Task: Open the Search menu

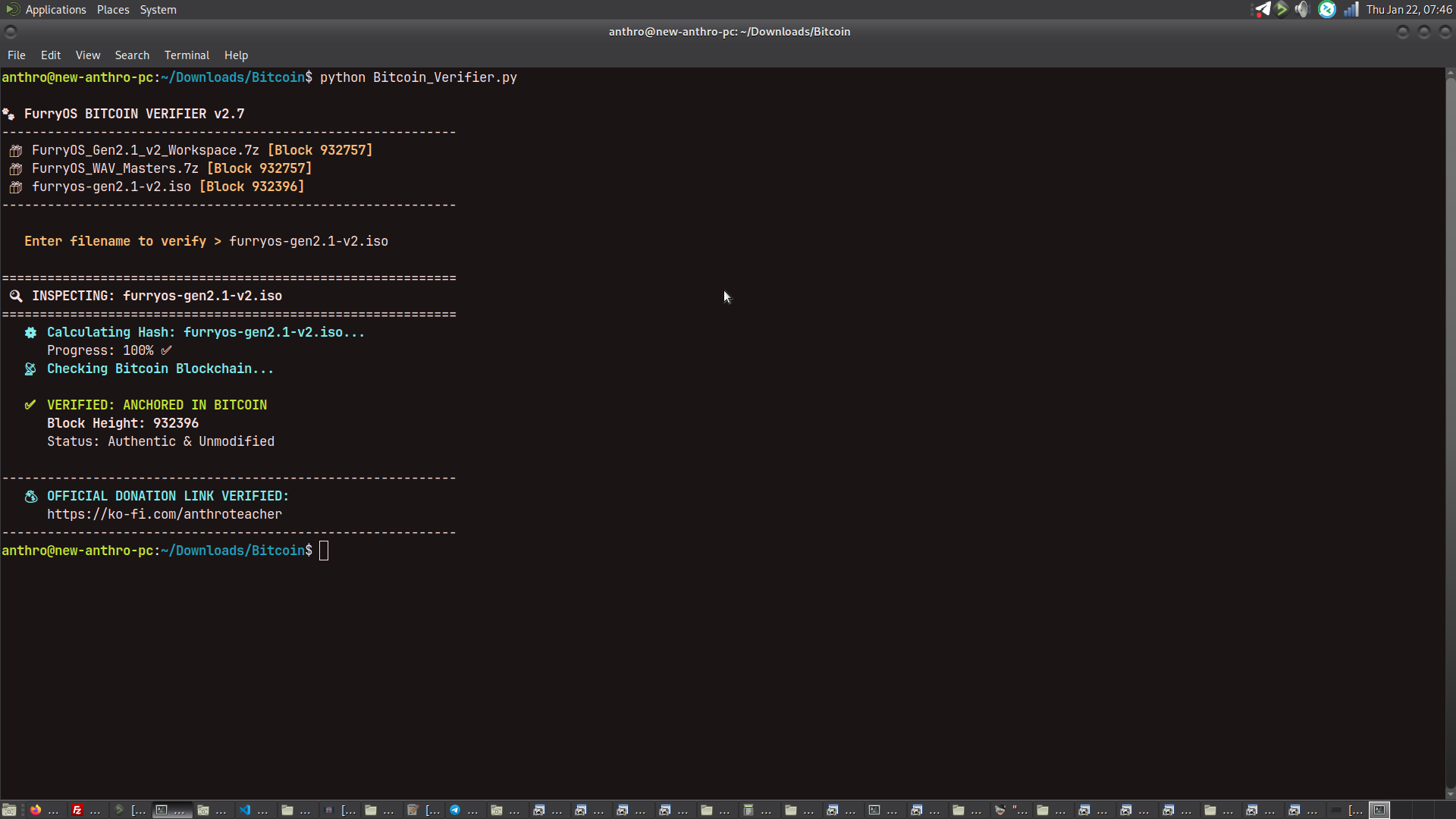Action: point(132,55)
